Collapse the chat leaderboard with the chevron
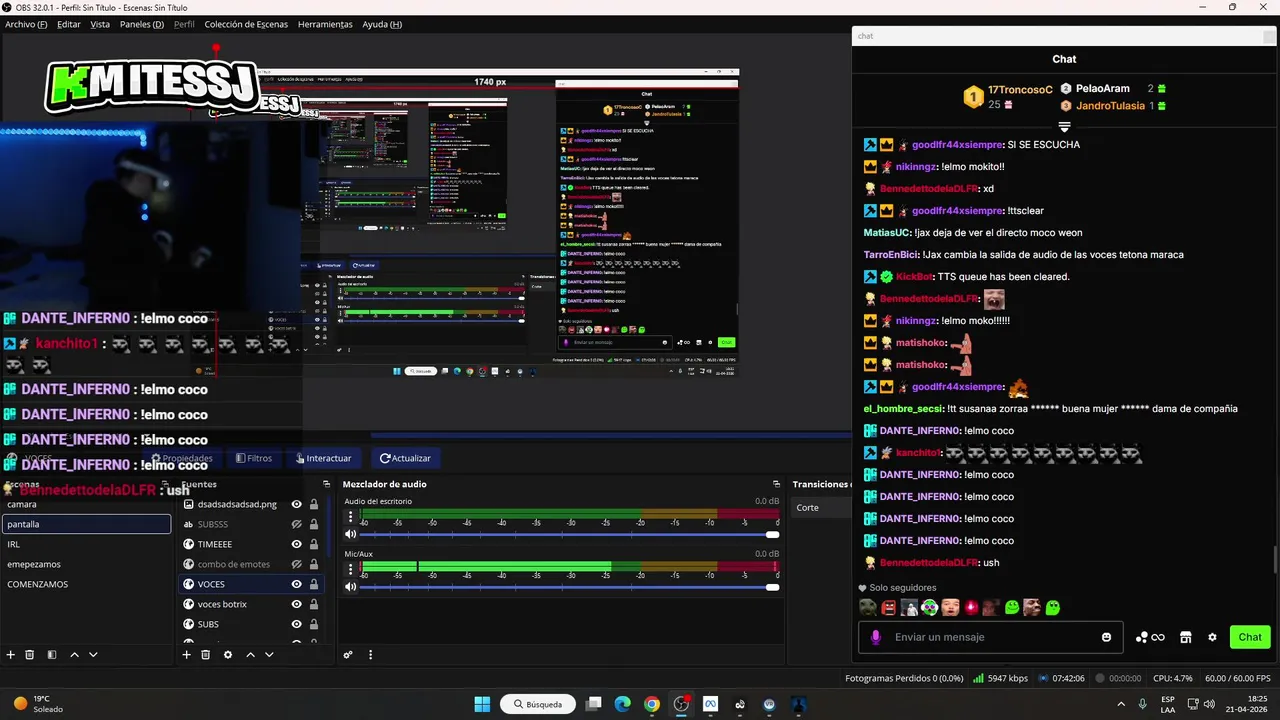Image resolution: width=1280 pixels, height=720 pixels. point(1064,127)
